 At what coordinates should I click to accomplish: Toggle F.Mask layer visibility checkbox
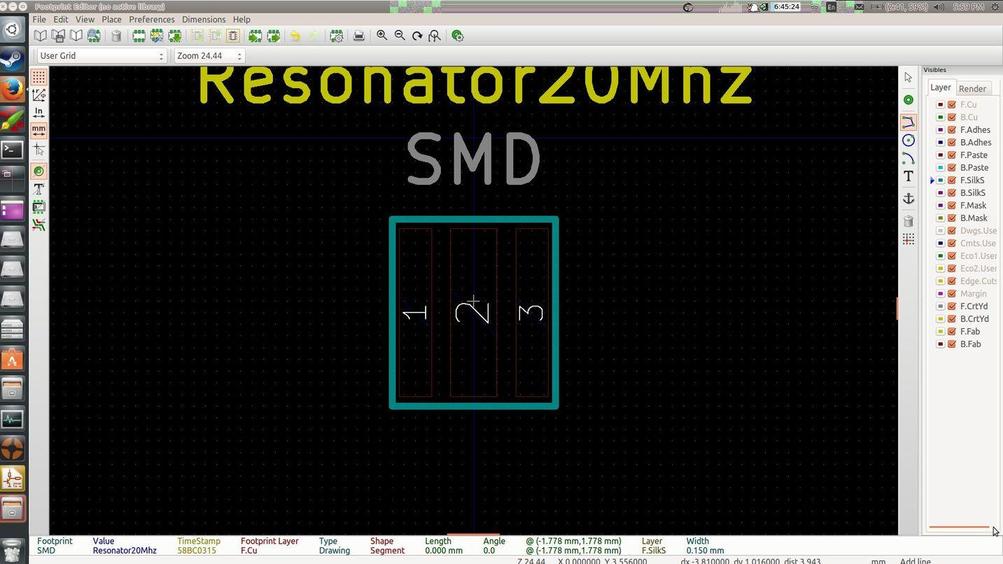point(952,205)
